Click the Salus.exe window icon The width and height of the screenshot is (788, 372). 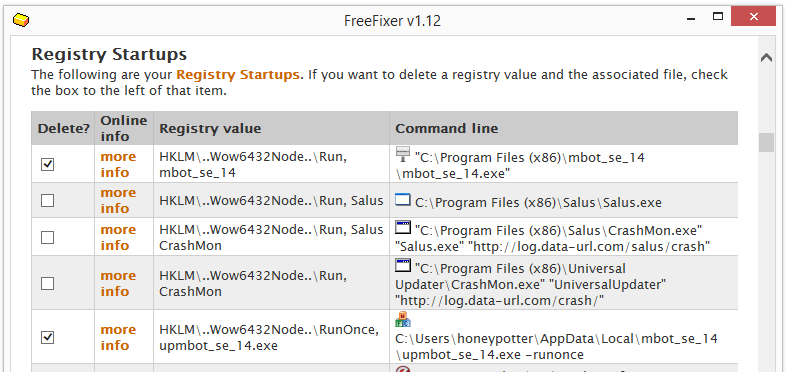click(403, 200)
